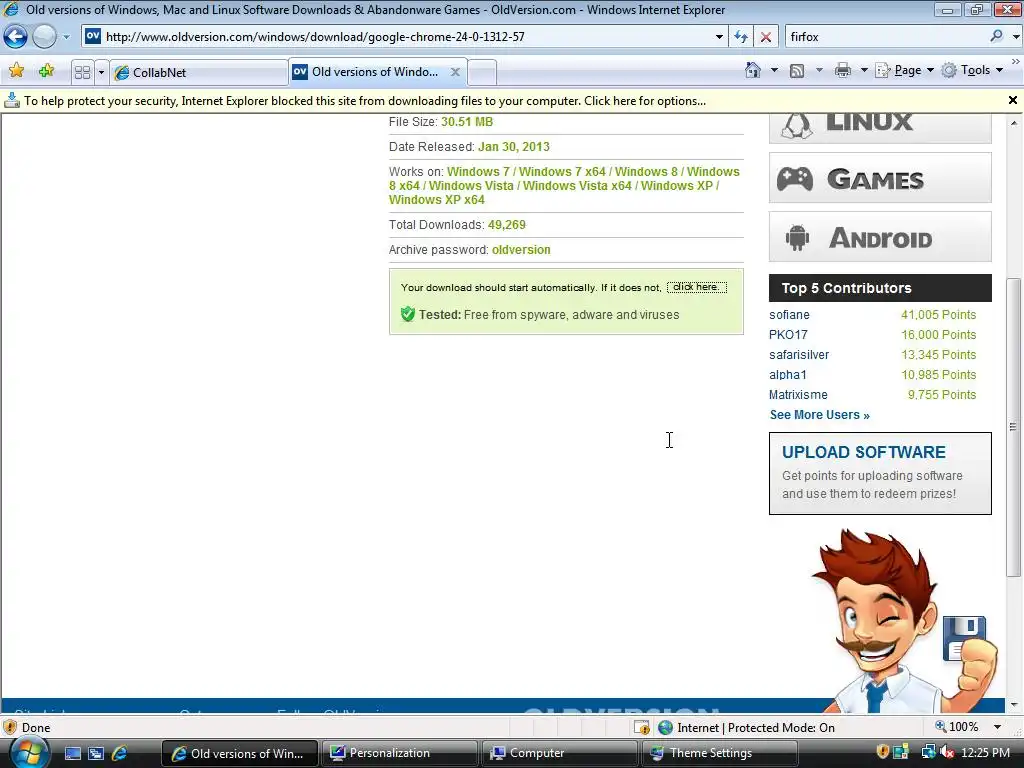Click the 100% zoom level button
Screen dimensions: 1024x768
(957, 727)
